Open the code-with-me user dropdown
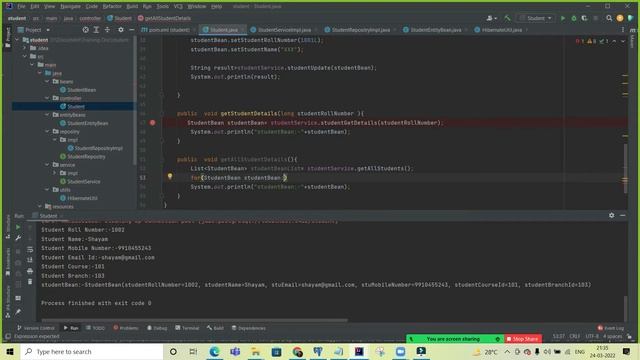This screenshot has width=640, height=360. 491,18
